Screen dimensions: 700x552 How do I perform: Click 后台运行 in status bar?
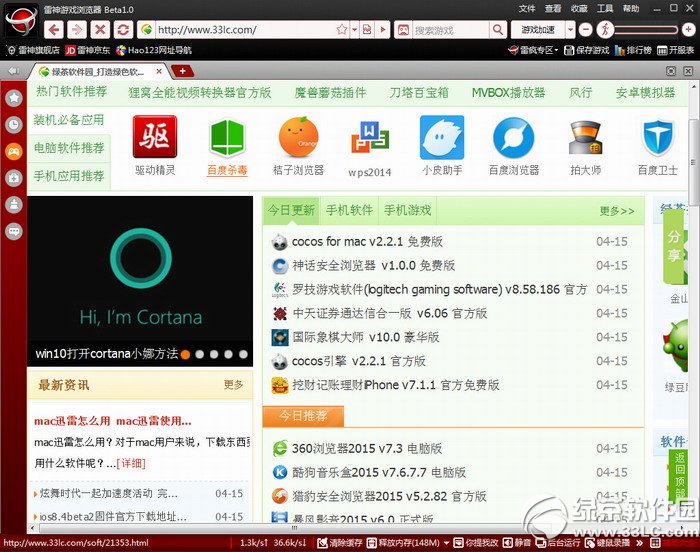pos(558,543)
